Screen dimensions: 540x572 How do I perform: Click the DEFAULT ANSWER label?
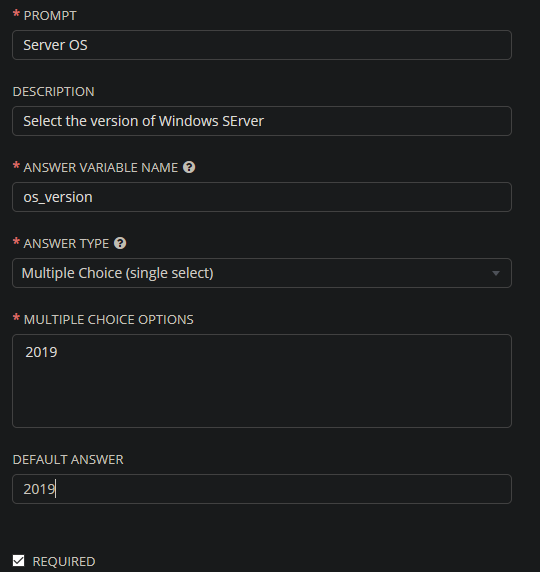(68, 460)
